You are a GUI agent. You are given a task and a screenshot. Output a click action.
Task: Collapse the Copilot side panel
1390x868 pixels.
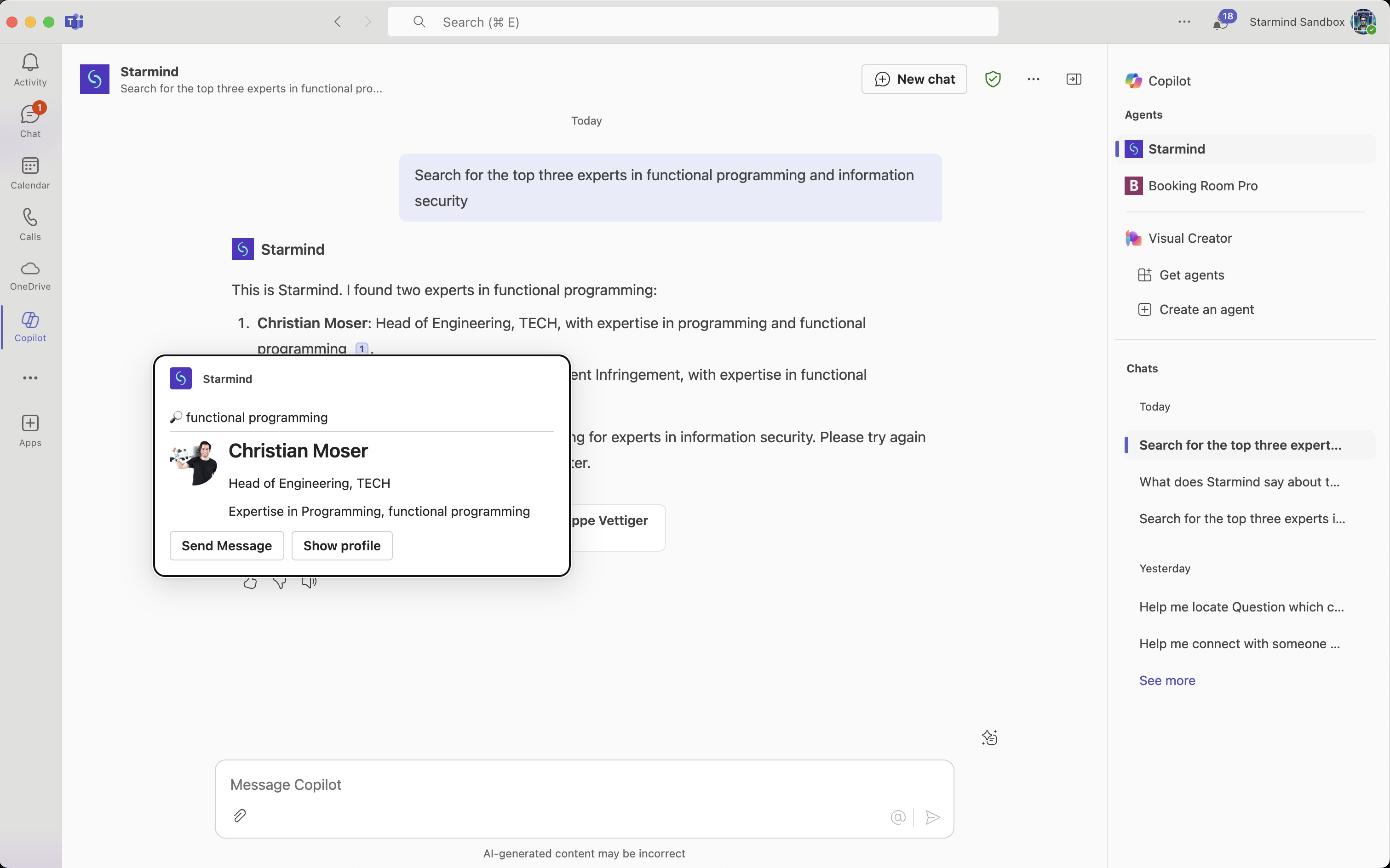coord(1074,79)
